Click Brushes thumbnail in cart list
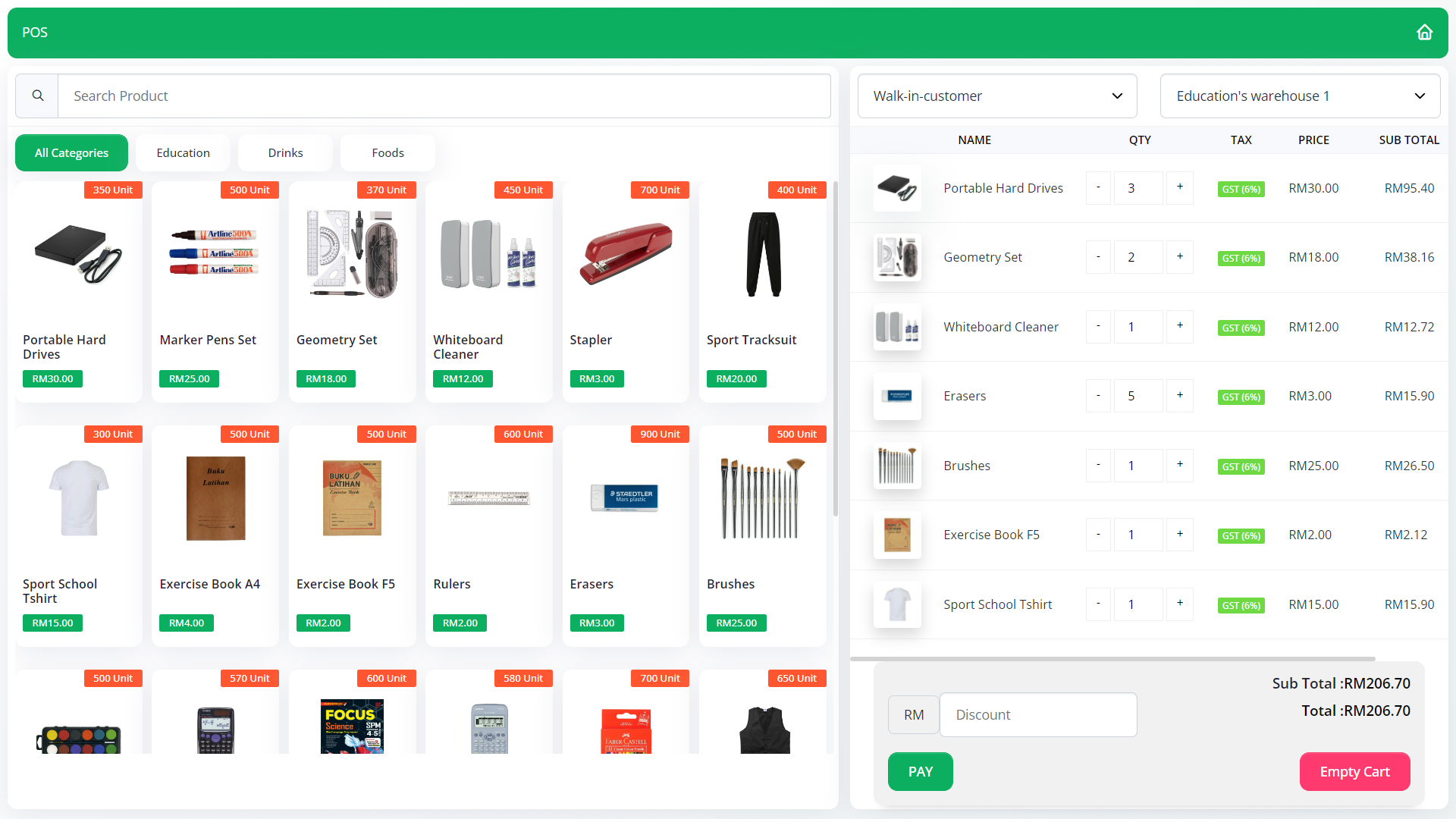Image resolution: width=1456 pixels, height=819 pixels. (897, 465)
